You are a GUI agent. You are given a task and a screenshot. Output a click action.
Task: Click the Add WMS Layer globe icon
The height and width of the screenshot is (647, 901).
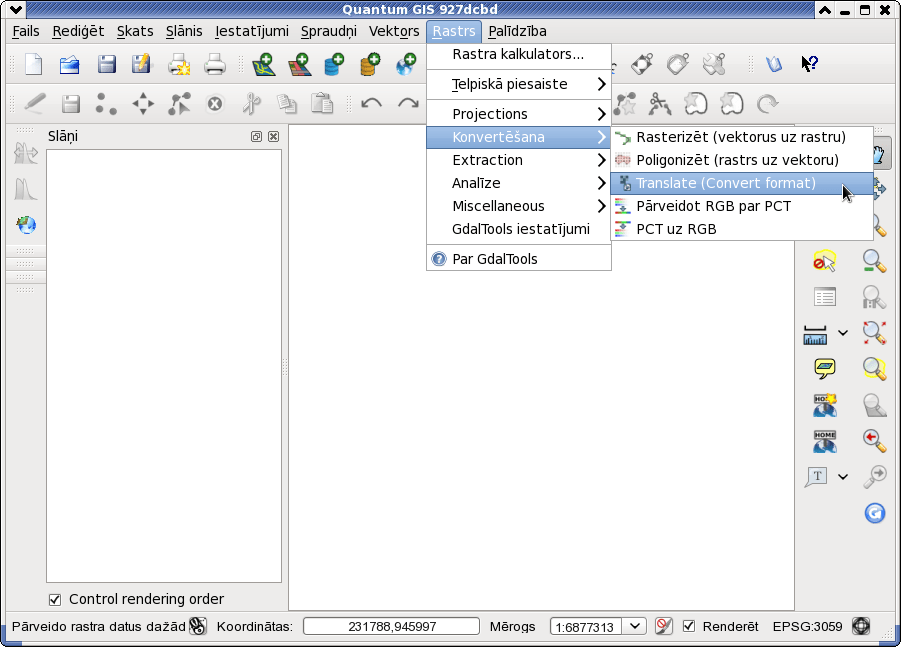click(x=406, y=64)
